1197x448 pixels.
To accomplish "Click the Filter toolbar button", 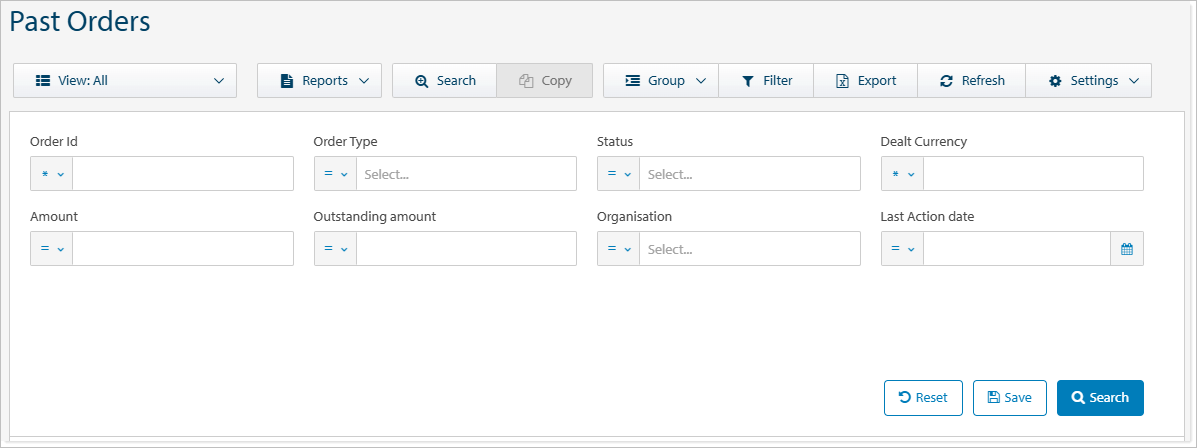I will click(766, 80).
